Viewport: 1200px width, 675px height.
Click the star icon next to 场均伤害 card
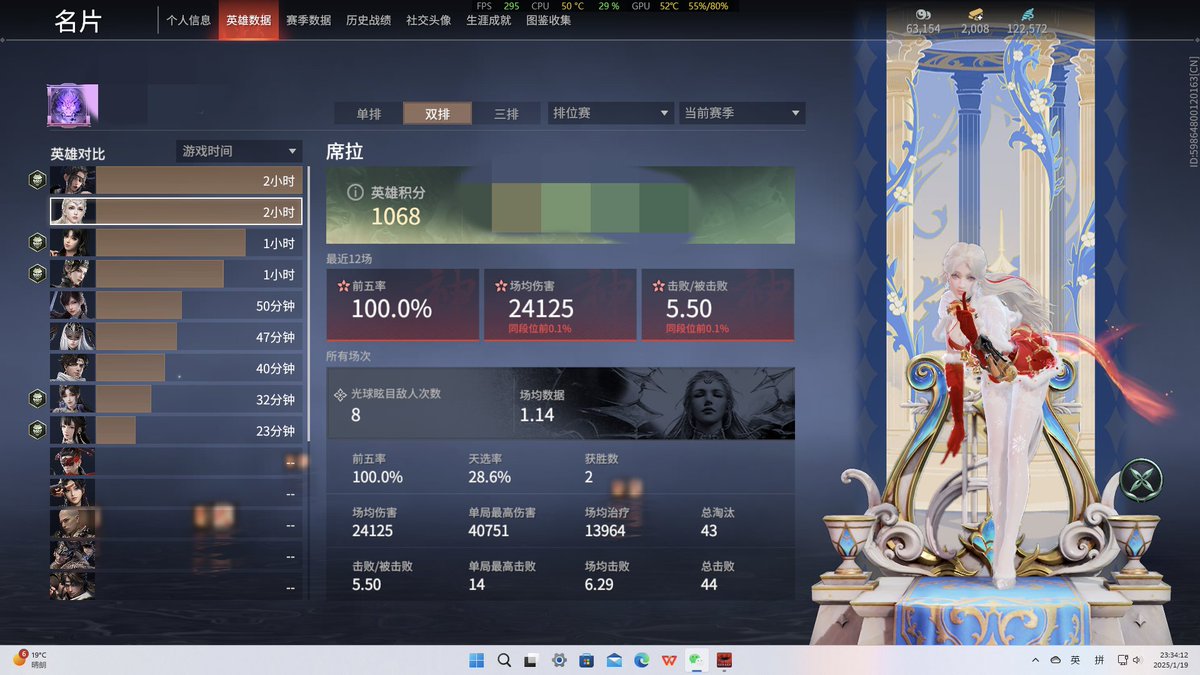(500, 286)
